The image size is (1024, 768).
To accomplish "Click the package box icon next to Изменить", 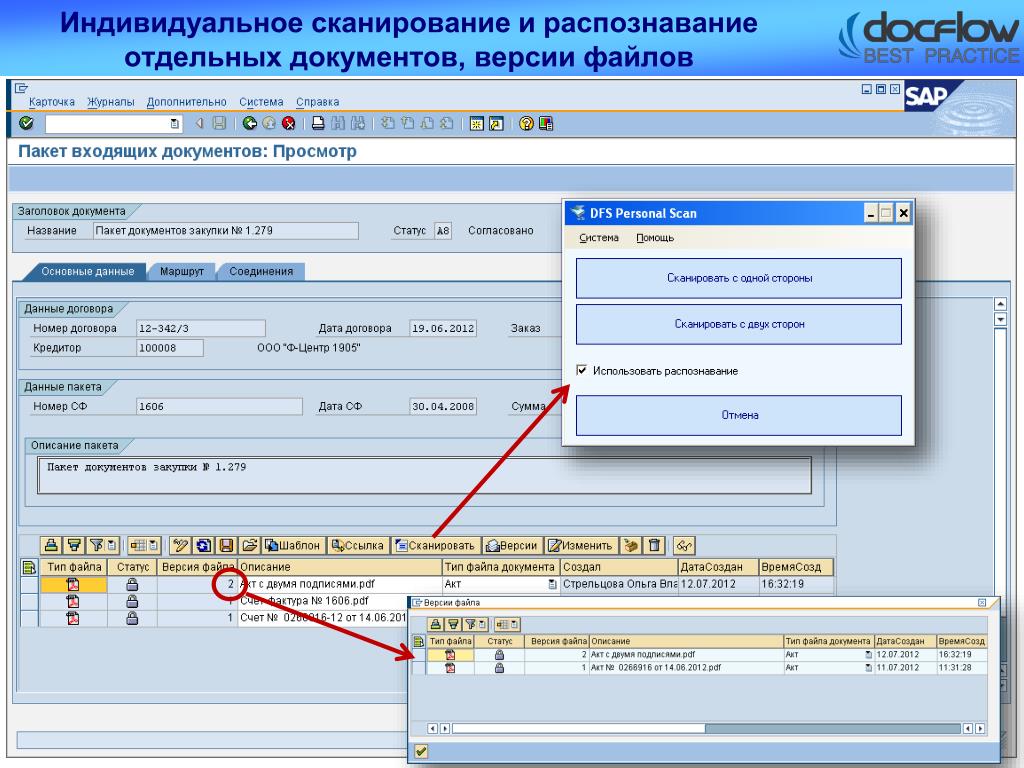I will [630, 545].
